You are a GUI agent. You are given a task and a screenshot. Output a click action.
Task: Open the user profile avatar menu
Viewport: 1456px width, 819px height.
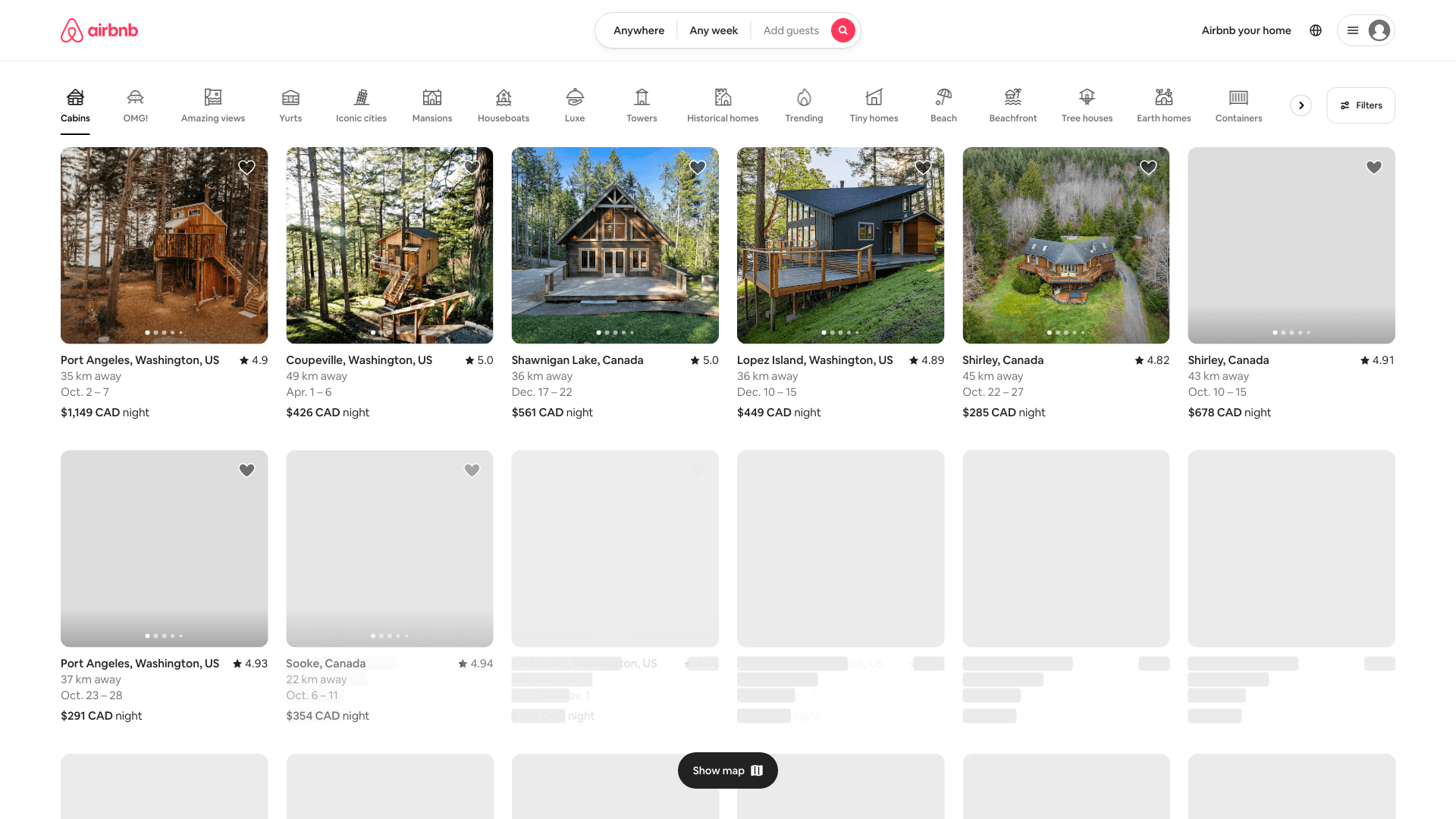click(x=1366, y=30)
